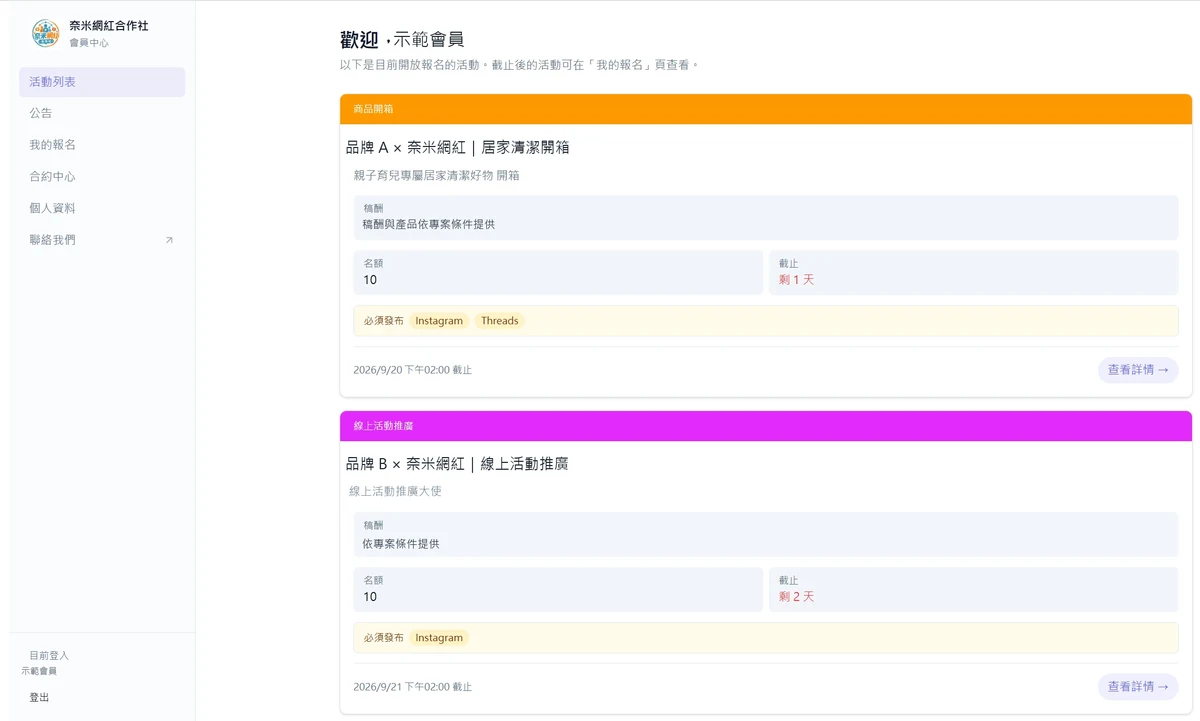
Task: Click 奈米網紅合作社 site name
Action: [x=109, y=26]
